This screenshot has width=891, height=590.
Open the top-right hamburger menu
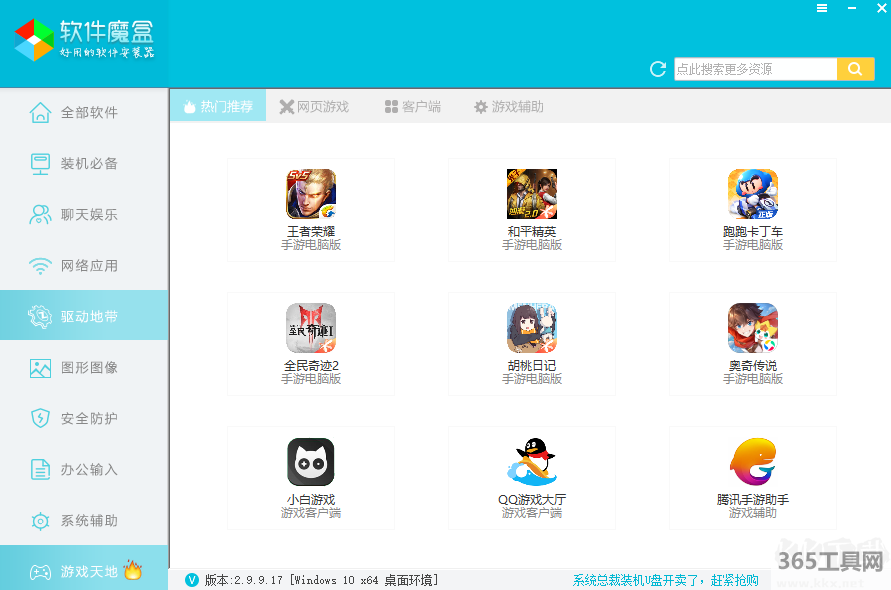pyautogui.click(x=822, y=8)
